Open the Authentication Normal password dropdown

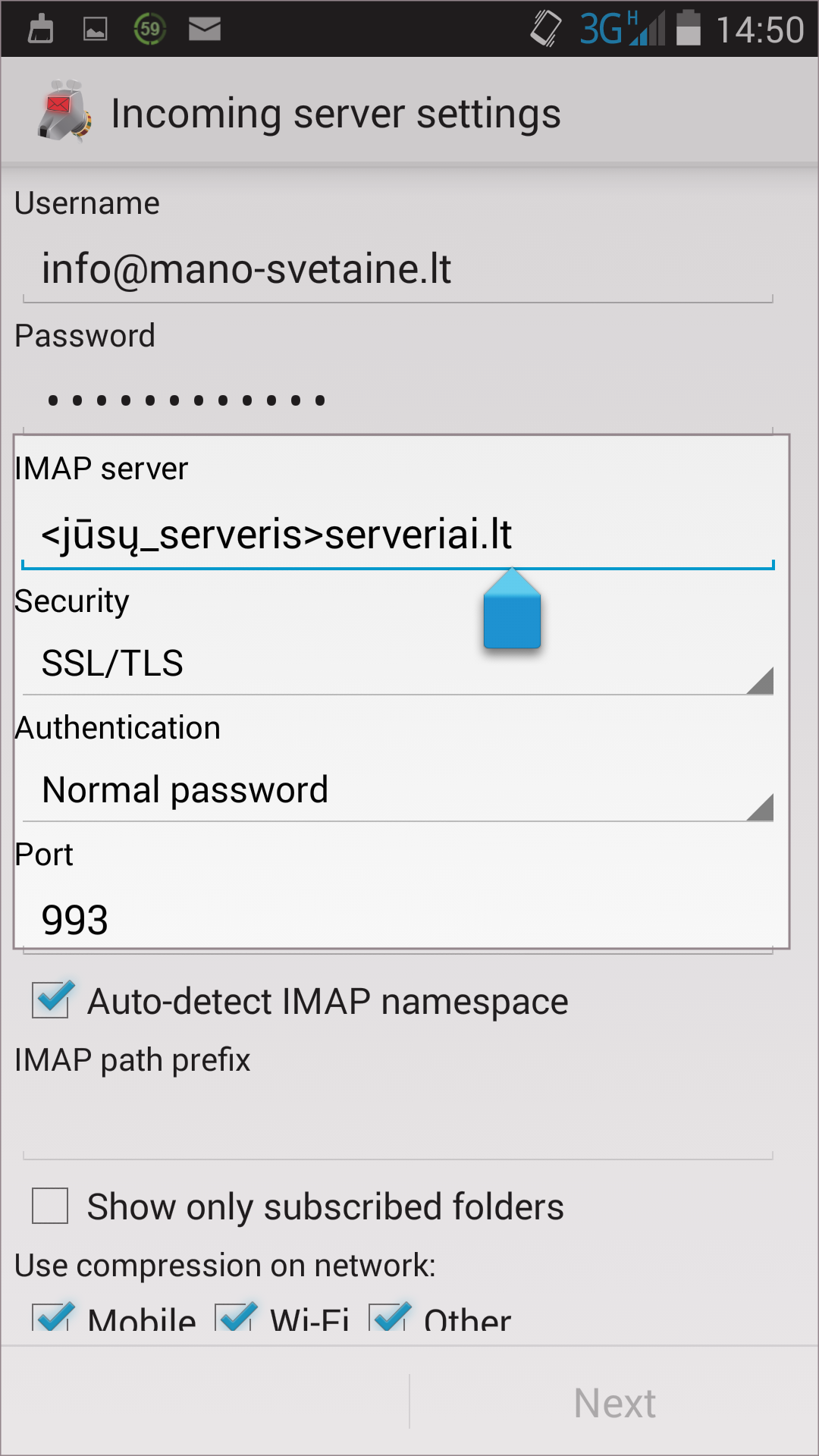point(397,790)
